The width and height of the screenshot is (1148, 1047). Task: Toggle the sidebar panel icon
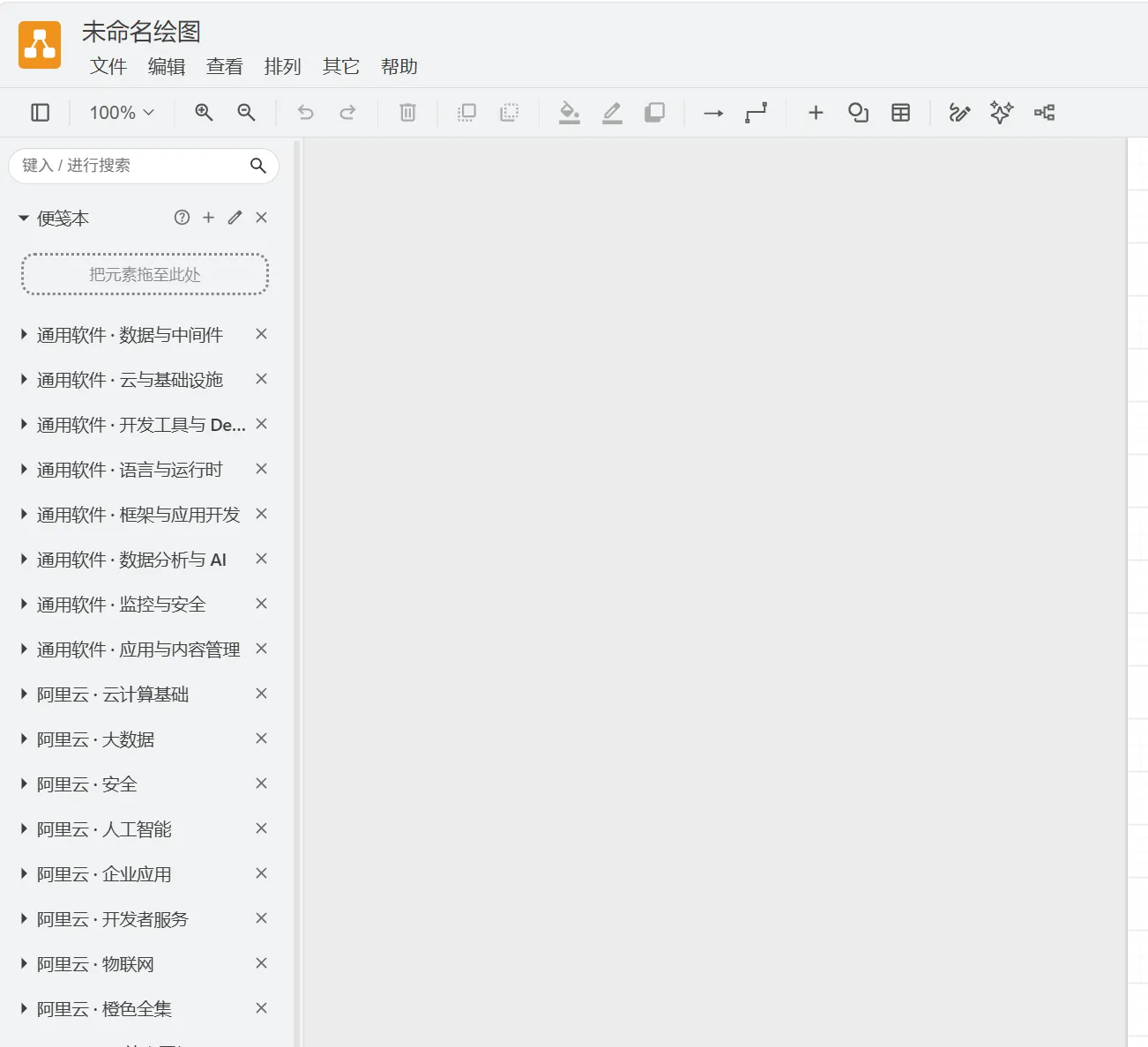41,112
